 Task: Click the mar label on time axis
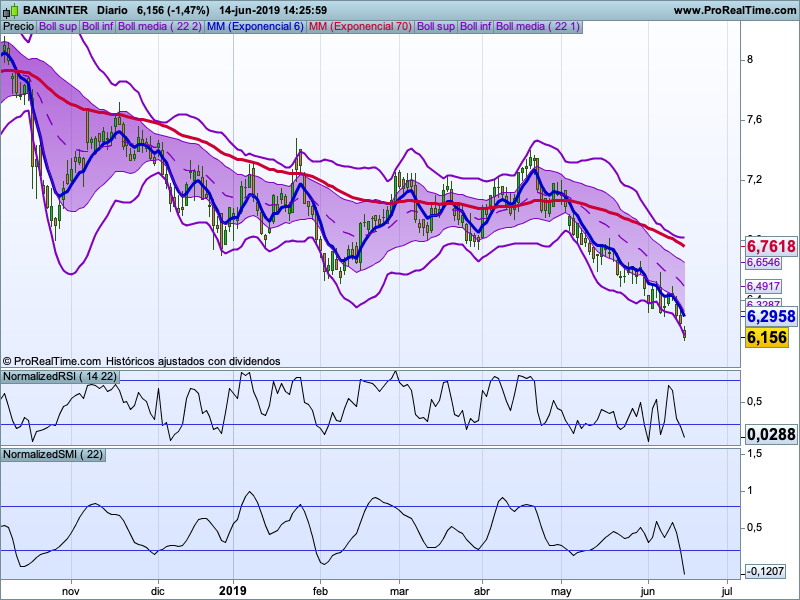399,591
